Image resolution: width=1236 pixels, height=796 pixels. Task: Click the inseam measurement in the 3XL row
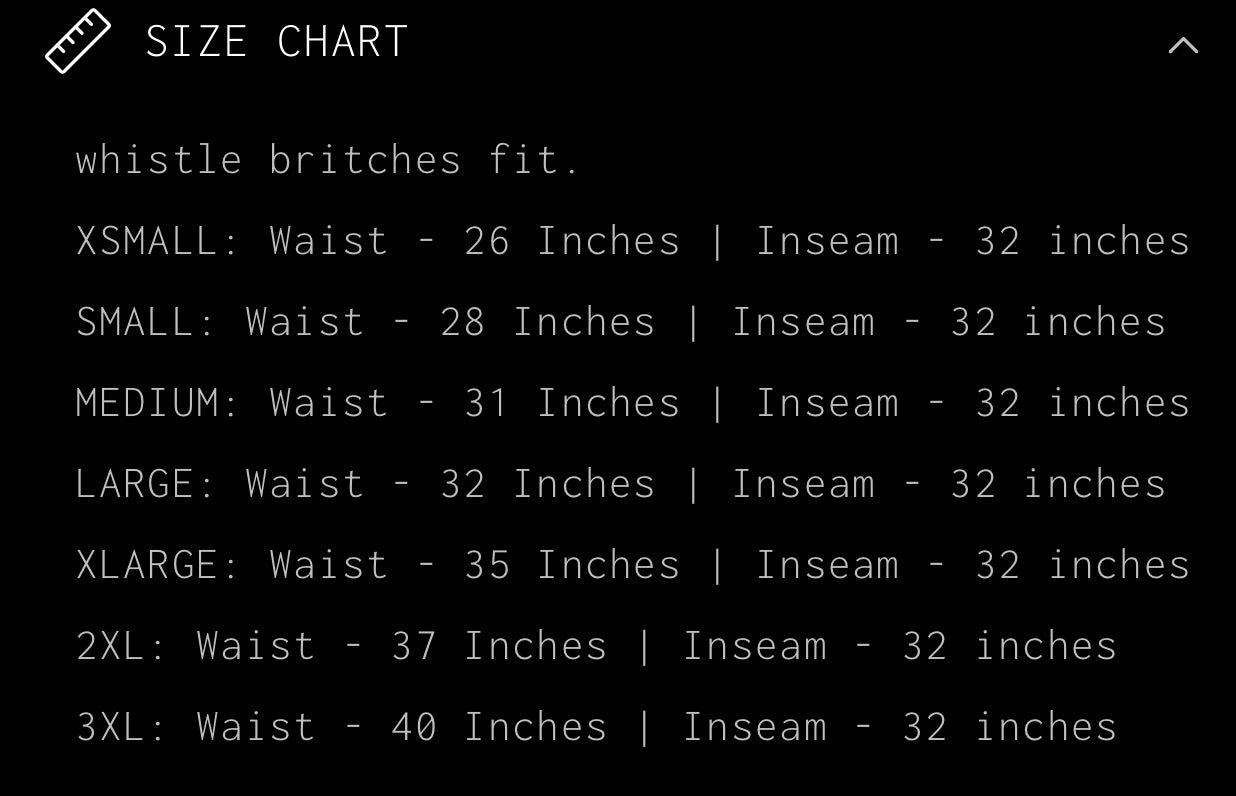tap(900, 727)
